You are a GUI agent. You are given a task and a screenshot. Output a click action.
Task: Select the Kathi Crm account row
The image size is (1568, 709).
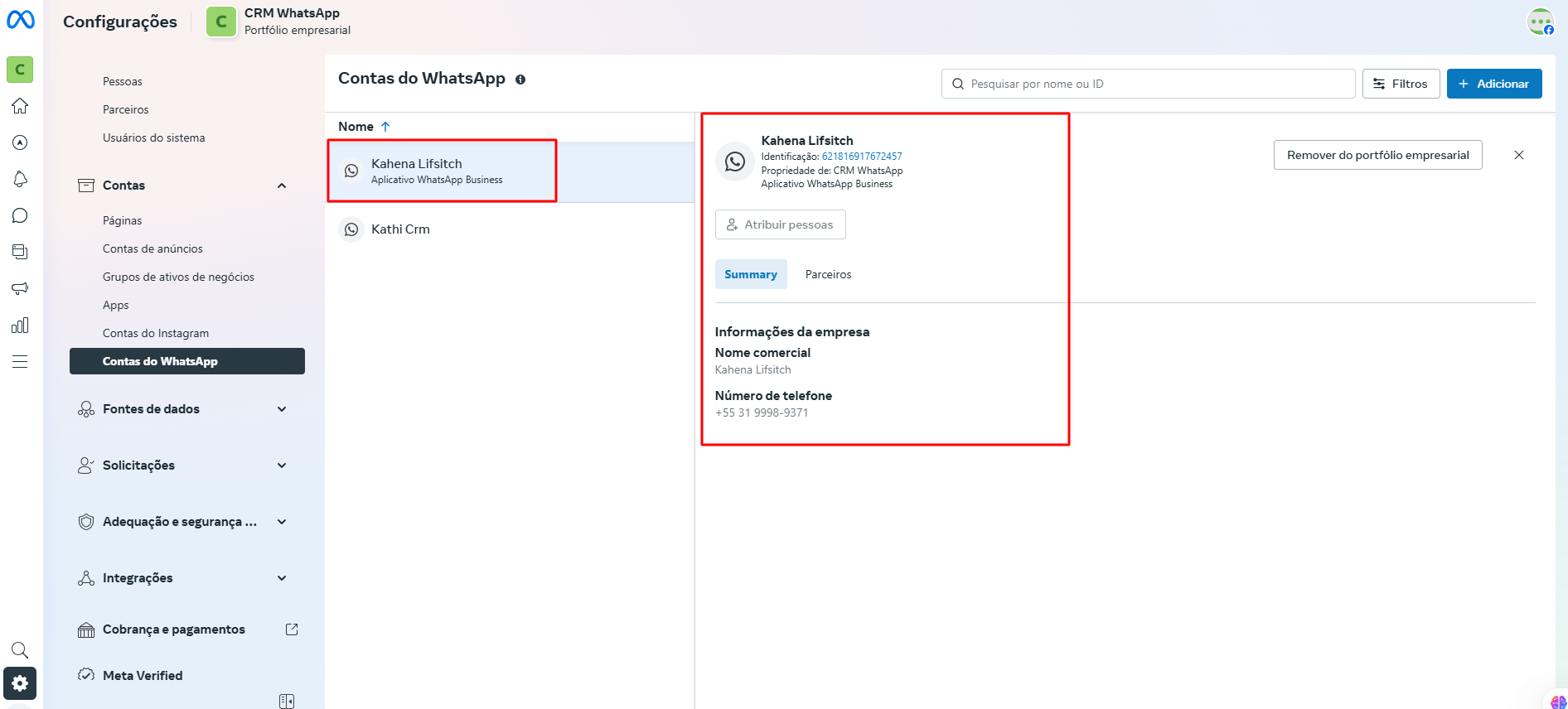pos(400,229)
